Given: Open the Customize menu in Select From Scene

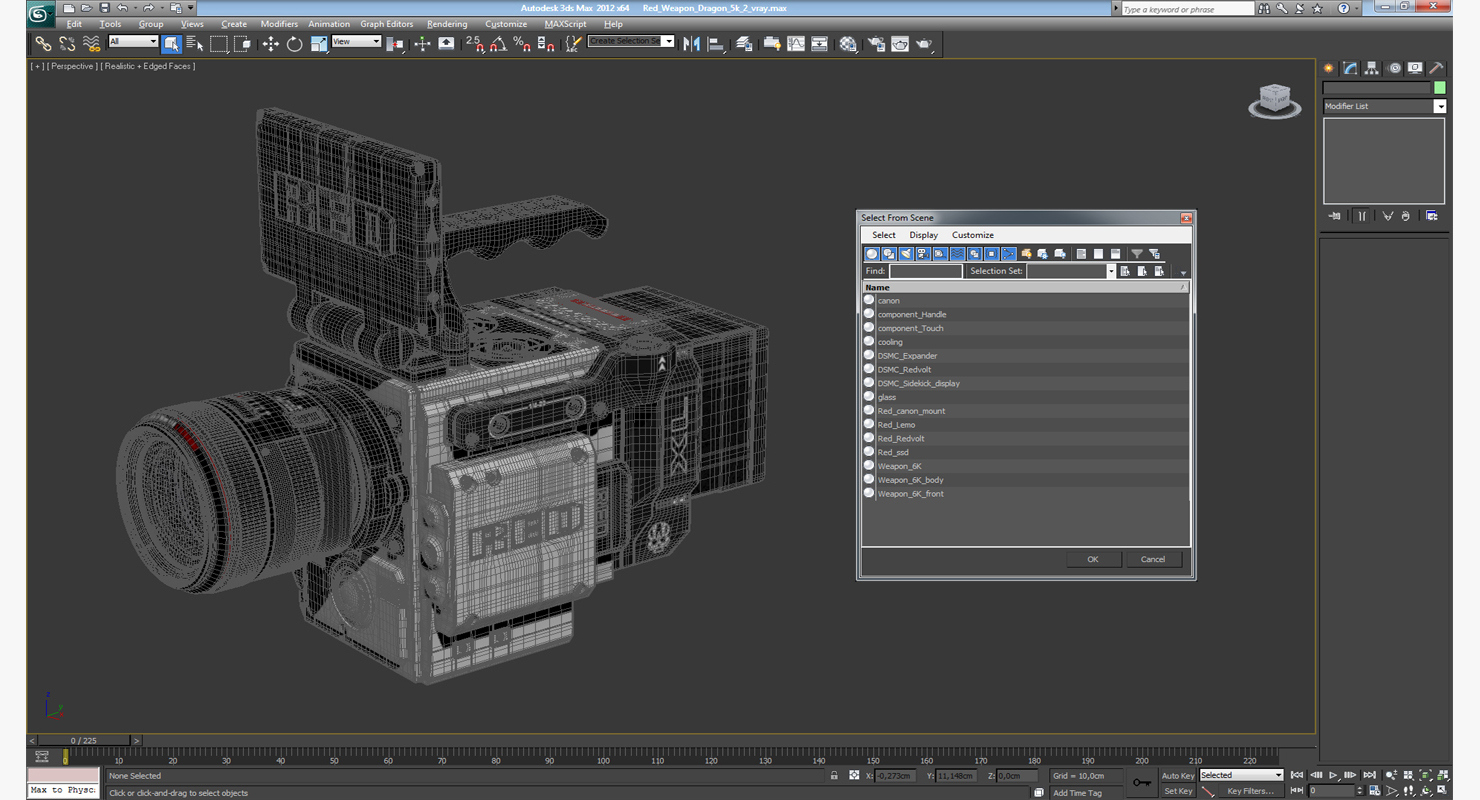Looking at the screenshot, I should [972, 235].
